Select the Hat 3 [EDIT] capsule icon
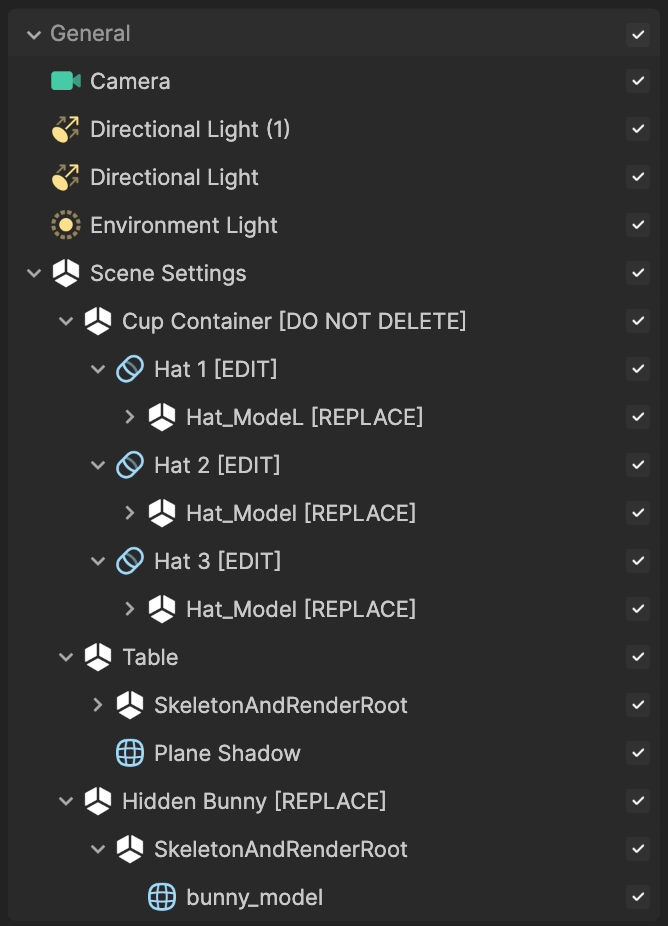This screenshot has width=668, height=926. (x=130, y=561)
